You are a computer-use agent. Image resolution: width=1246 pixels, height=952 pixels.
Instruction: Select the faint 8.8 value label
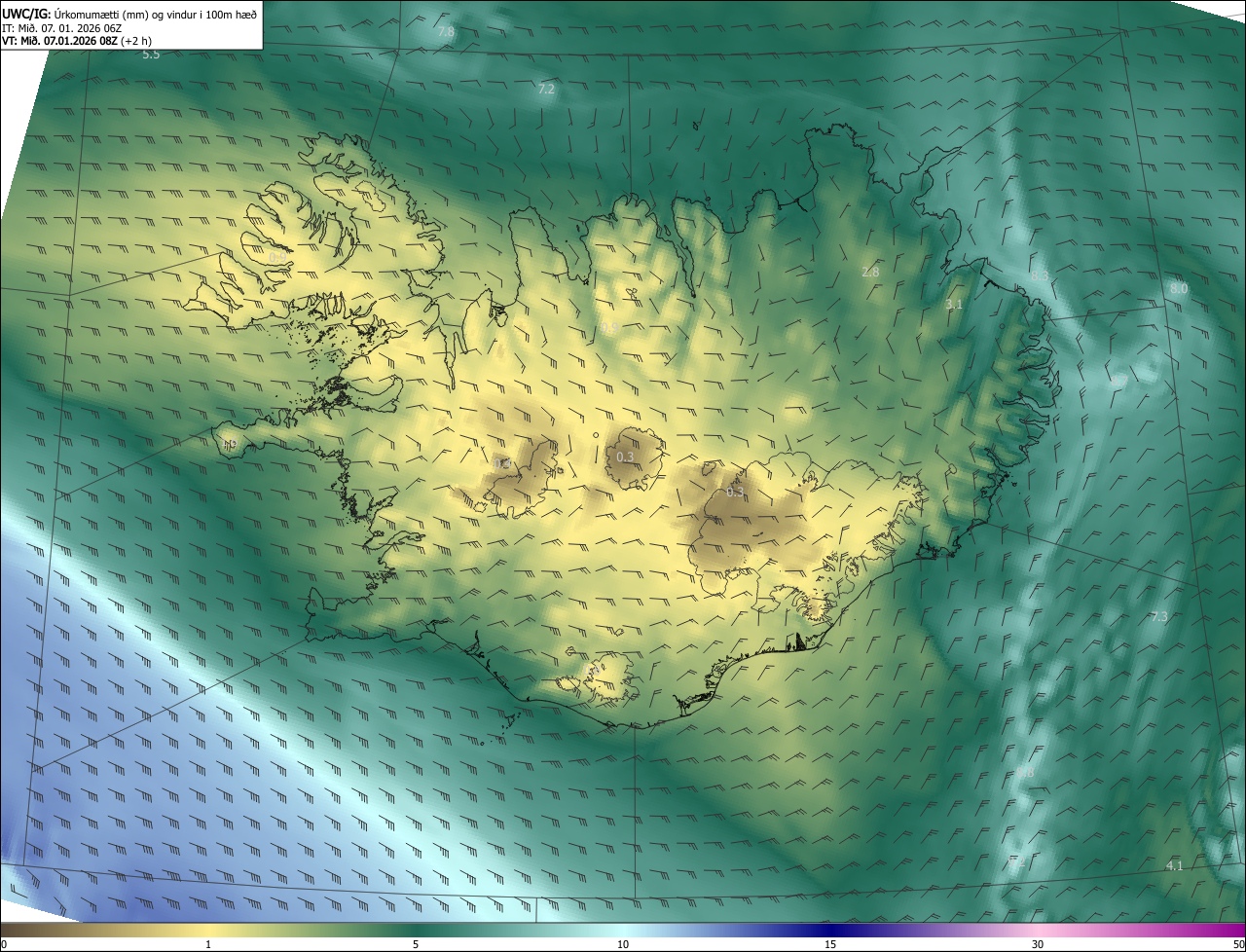[x=1025, y=773]
